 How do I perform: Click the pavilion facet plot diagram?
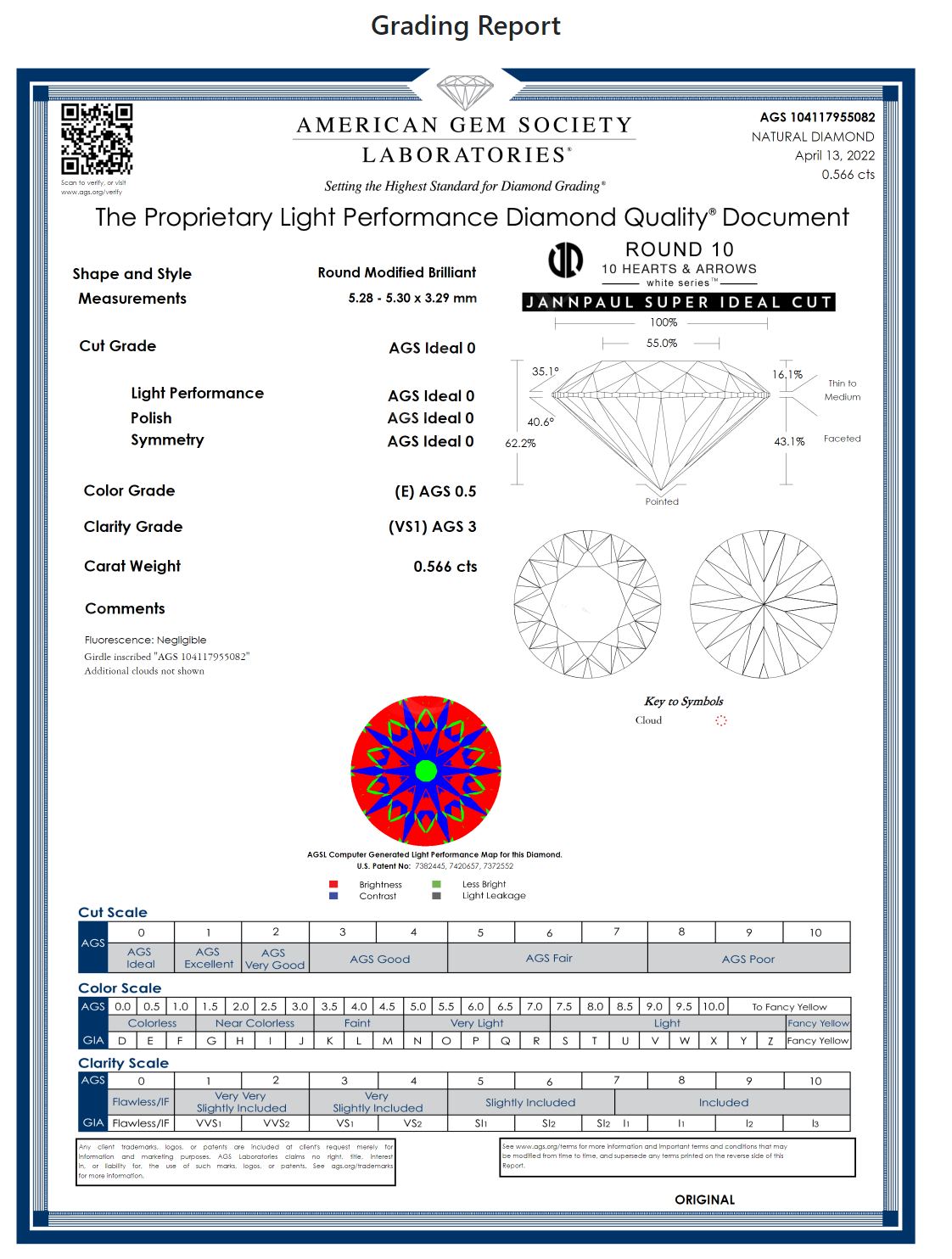pyautogui.click(x=764, y=604)
